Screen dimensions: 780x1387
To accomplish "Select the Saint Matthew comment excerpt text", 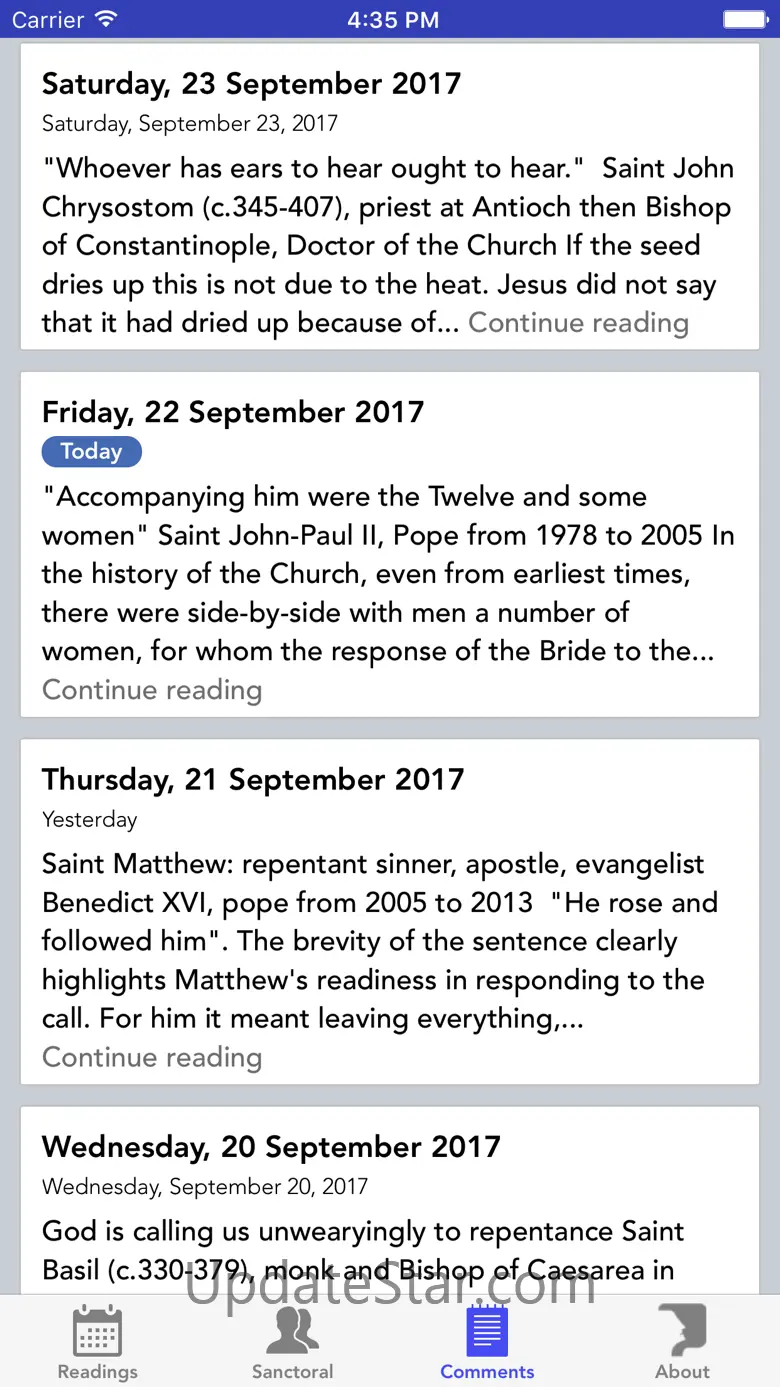I will [380, 941].
